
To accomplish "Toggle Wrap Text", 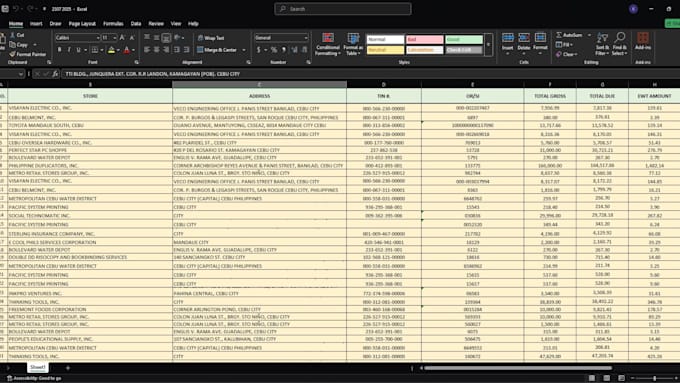I will [x=211, y=38].
